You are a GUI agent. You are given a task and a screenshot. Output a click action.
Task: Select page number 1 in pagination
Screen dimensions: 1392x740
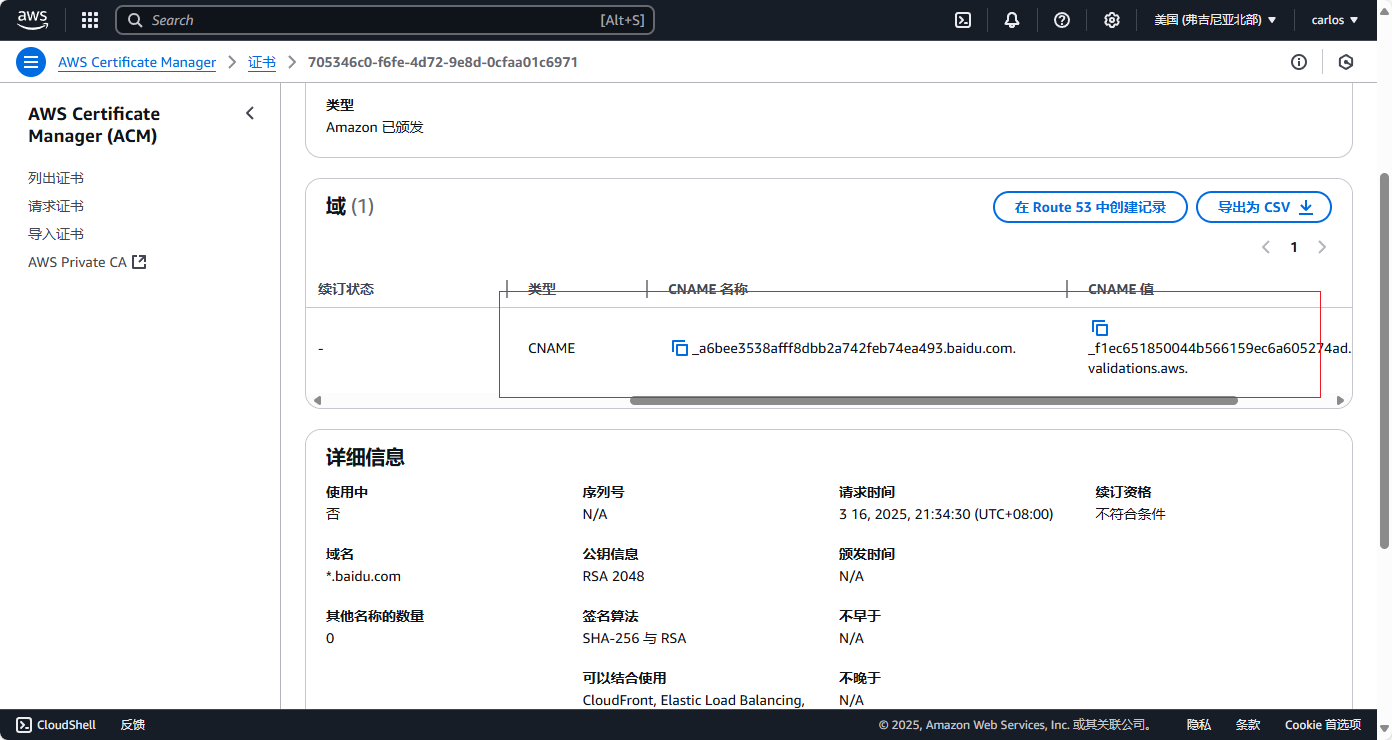(1294, 247)
